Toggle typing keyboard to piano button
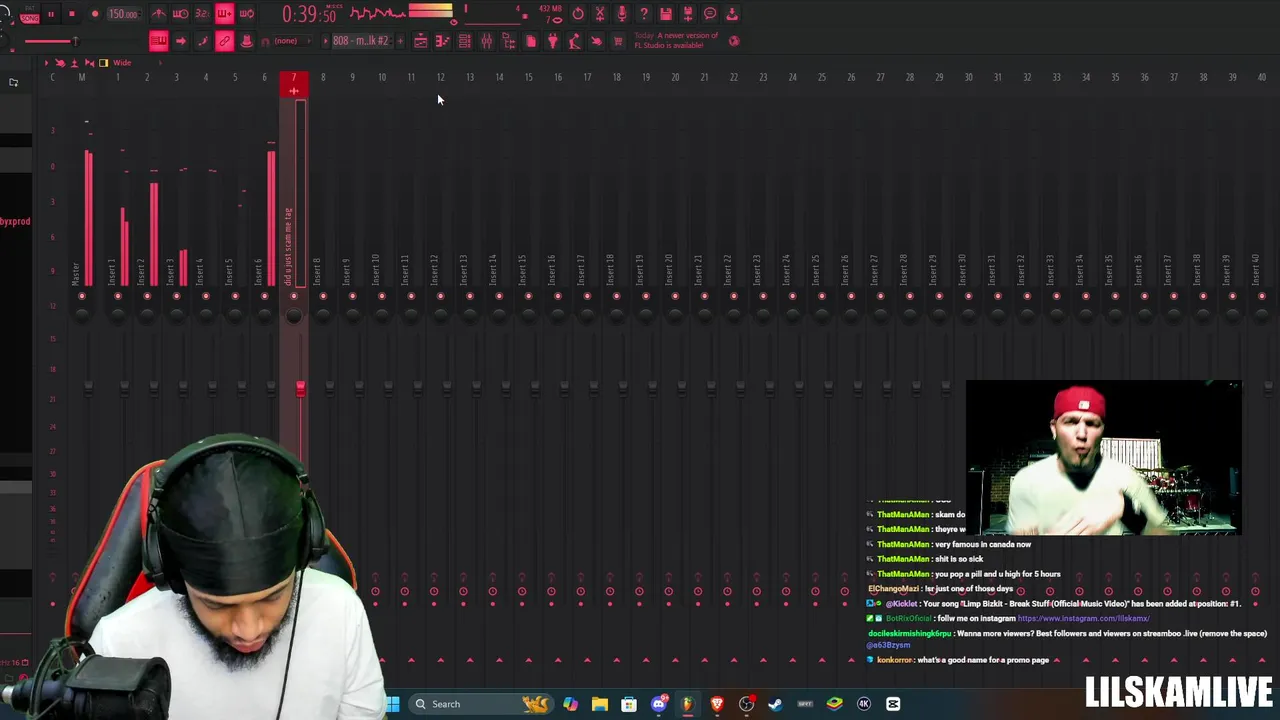Viewport: 1280px width, 720px height. point(159,41)
